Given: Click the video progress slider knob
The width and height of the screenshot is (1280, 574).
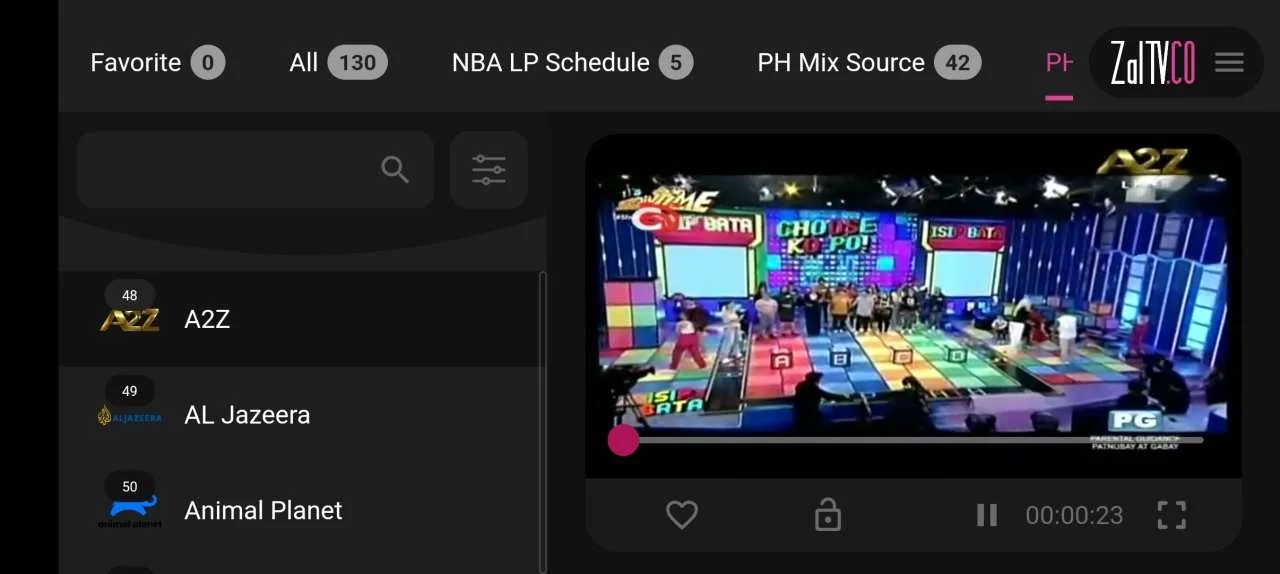Looking at the screenshot, I should [623, 440].
